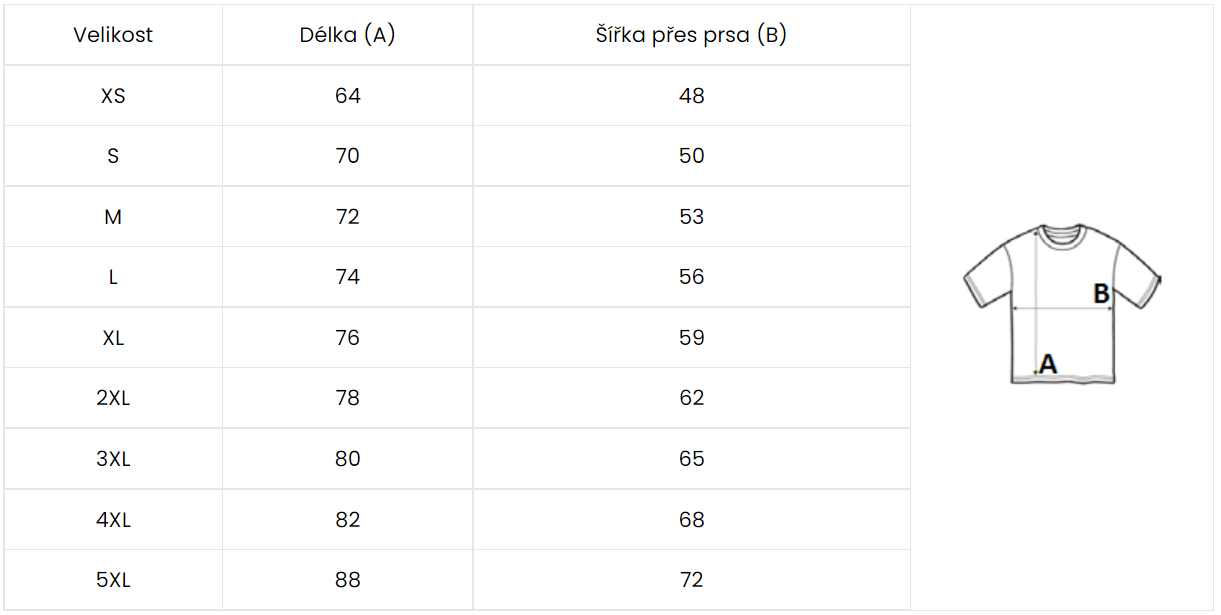Click the S size row label
The width and height of the screenshot is (1221, 615).
click(113, 156)
